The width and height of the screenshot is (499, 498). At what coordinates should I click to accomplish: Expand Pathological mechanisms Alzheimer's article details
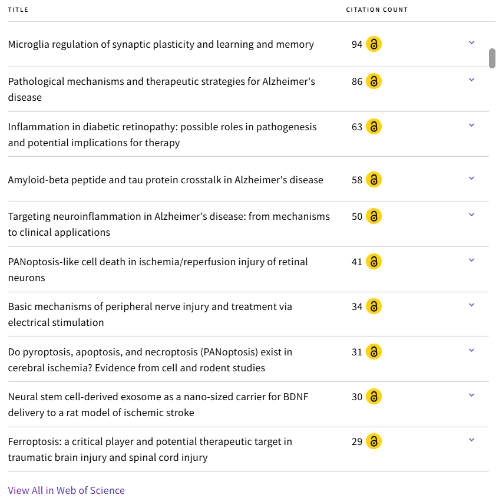tap(471, 80)
